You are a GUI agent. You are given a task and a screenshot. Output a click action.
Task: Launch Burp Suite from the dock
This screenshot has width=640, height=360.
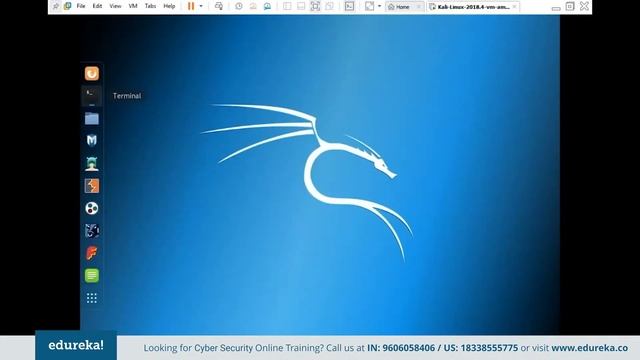92,186
